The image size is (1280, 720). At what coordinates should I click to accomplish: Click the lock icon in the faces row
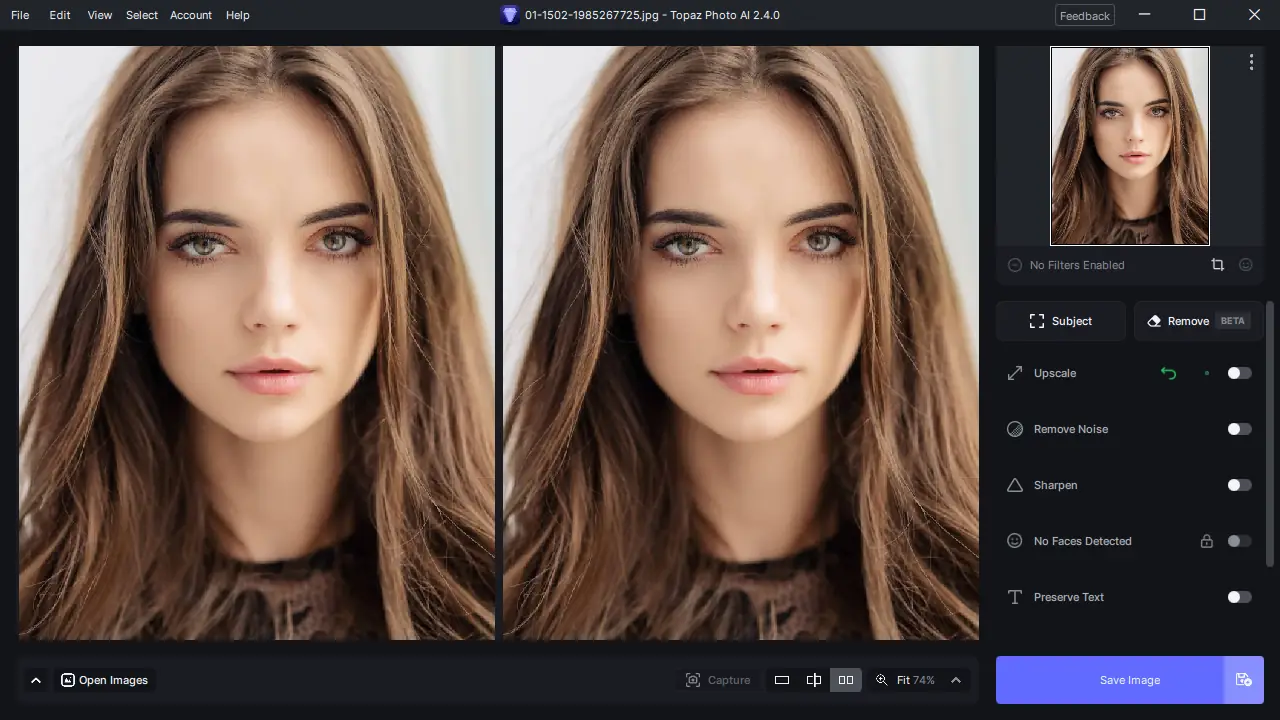1207,541
